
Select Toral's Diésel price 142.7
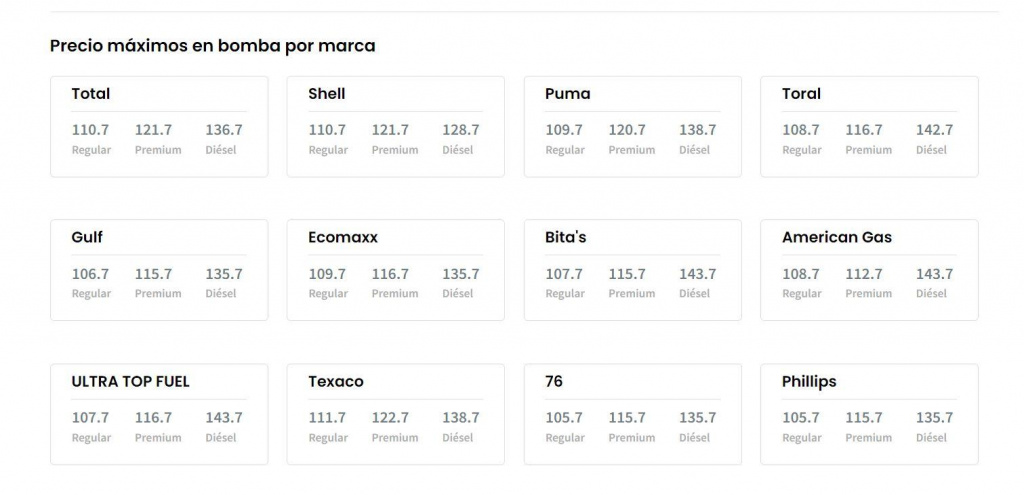coord(934,130)
